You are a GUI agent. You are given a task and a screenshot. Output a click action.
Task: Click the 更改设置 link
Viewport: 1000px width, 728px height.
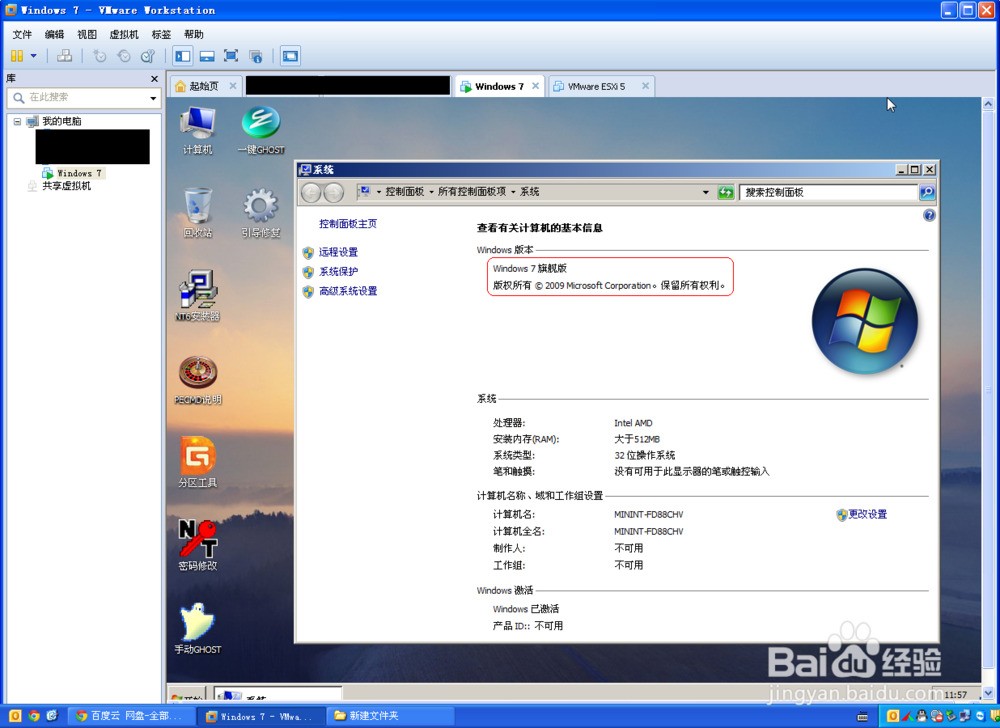coord(867,514)
